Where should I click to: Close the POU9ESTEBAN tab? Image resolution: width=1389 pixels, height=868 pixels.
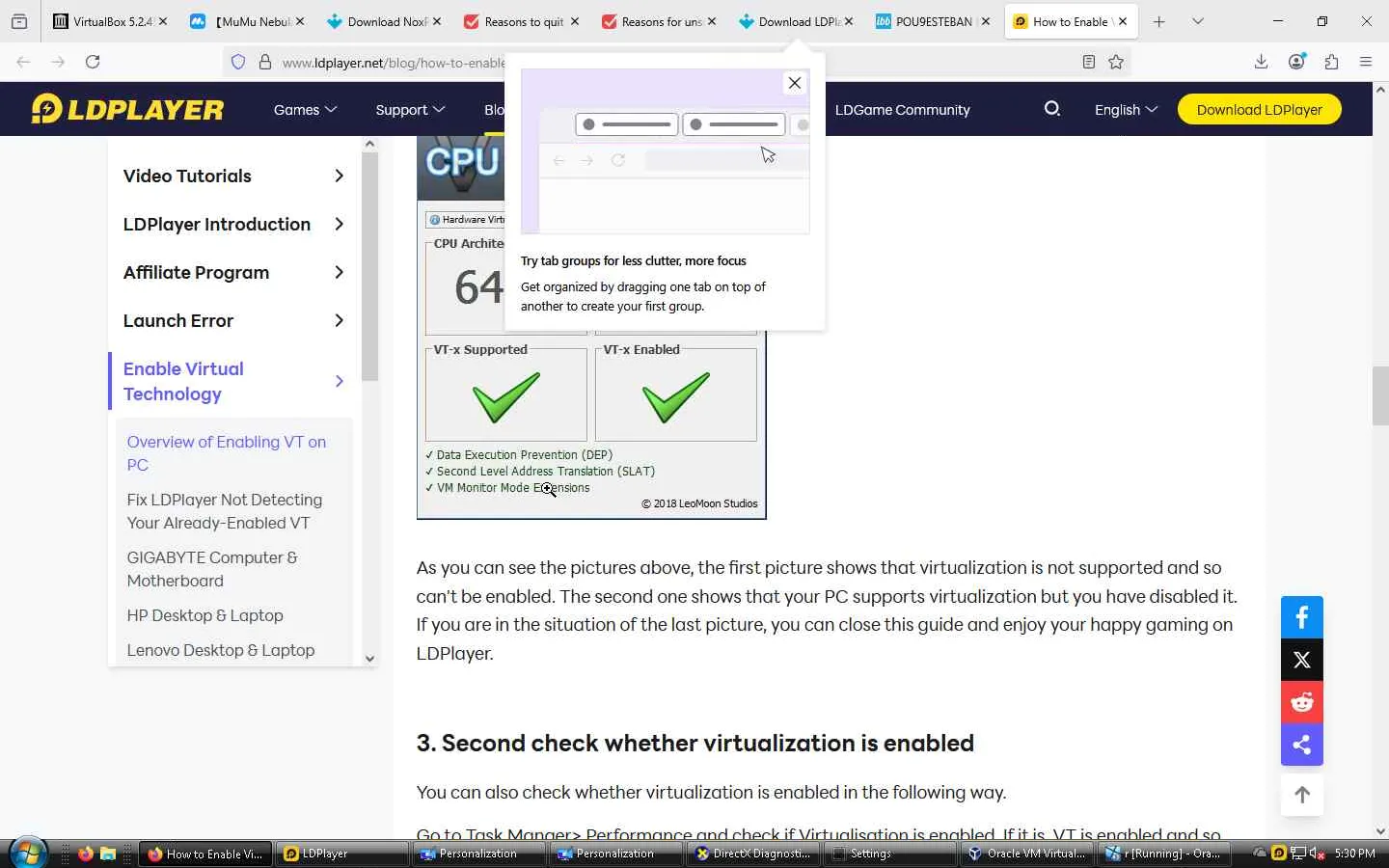(x=986, y=21)
